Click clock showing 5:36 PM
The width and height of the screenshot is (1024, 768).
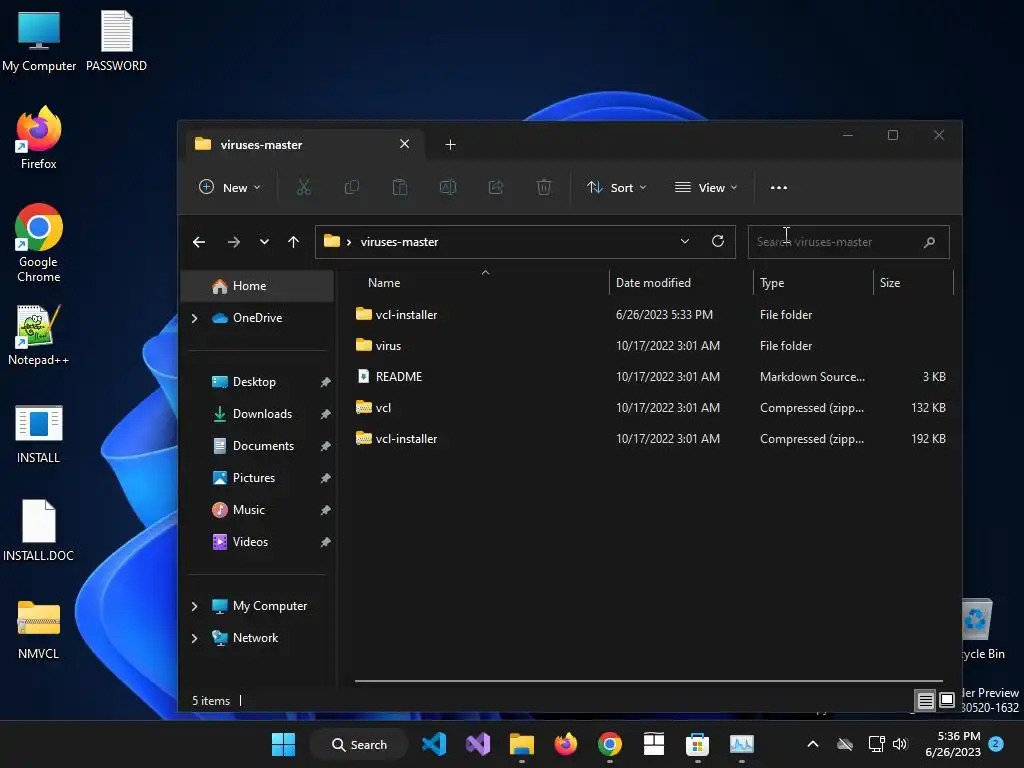(952, 744)
